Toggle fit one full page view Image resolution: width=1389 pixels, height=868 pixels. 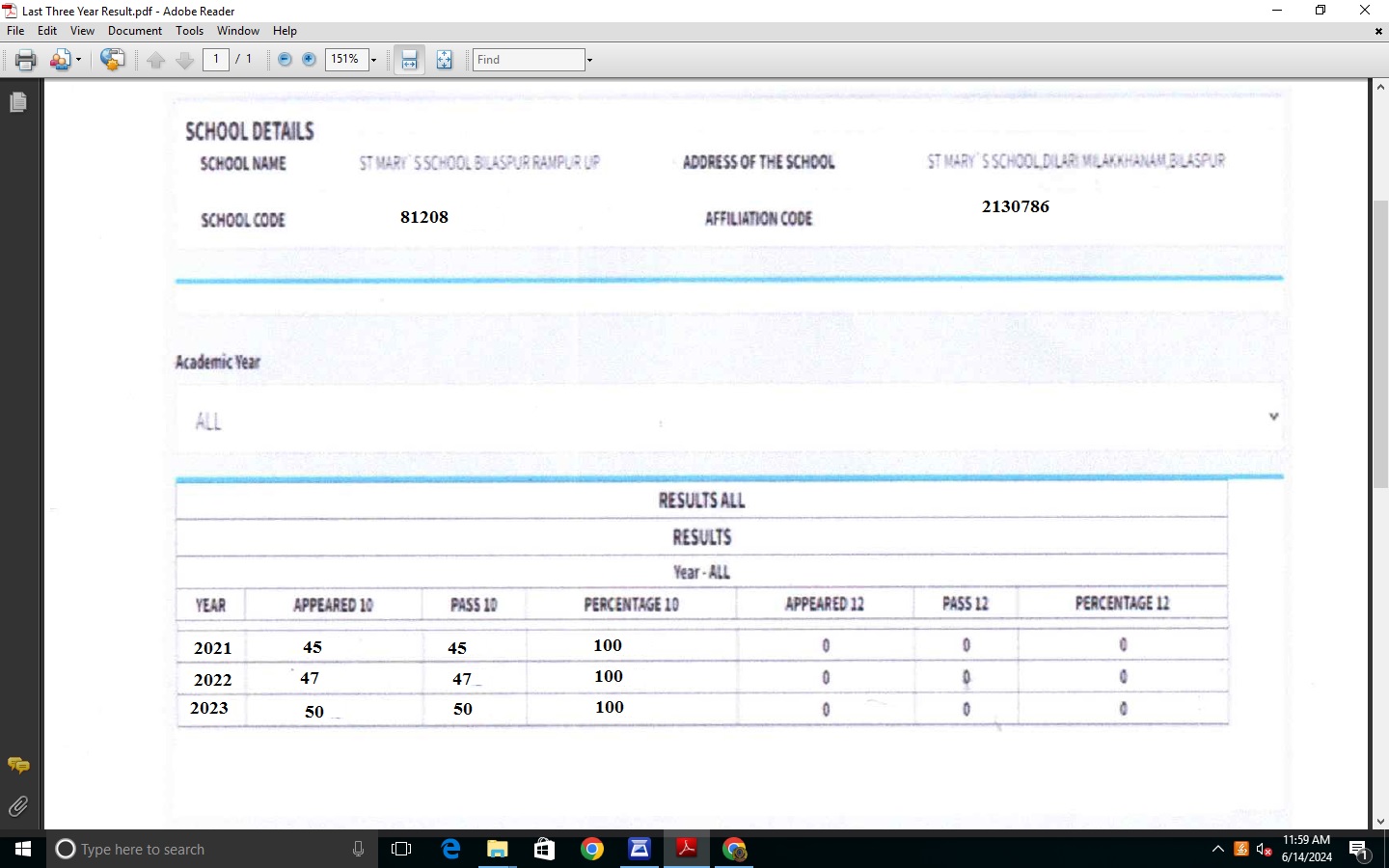pyautogui.click(x=444, y=60)
